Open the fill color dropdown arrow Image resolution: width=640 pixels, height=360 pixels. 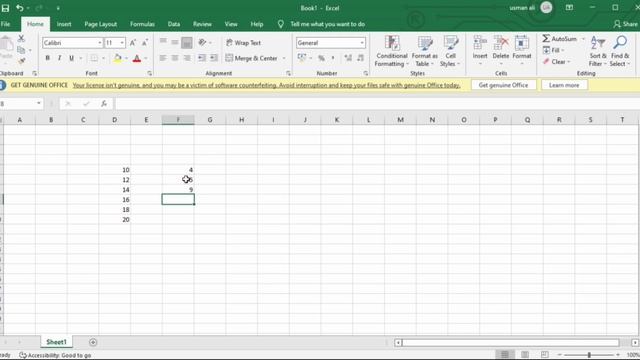[x=126, y=58]
